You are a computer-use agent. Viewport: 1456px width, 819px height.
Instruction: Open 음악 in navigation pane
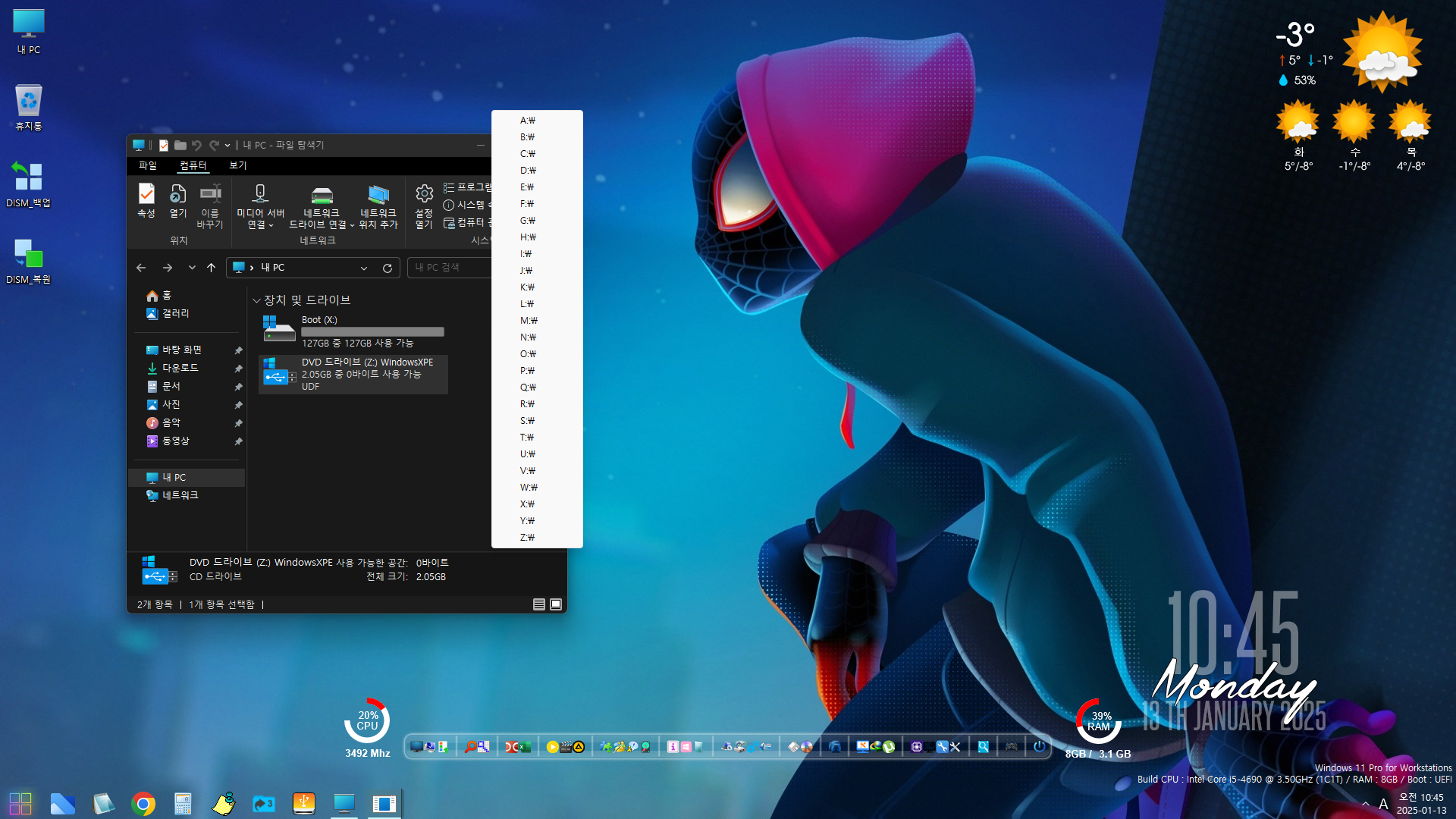click(164, 422)
